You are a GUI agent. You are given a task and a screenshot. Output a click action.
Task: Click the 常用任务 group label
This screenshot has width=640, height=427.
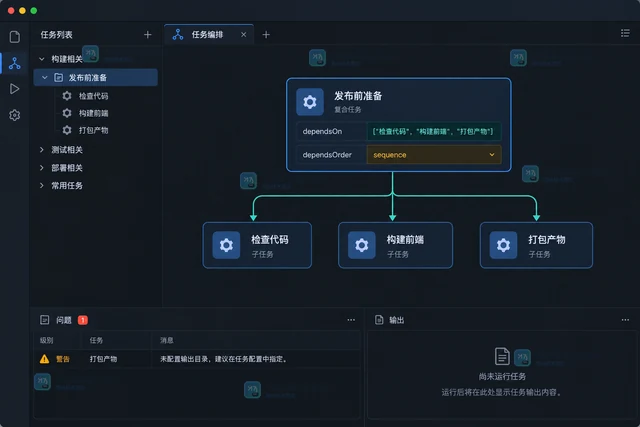[x=67, y=186]
